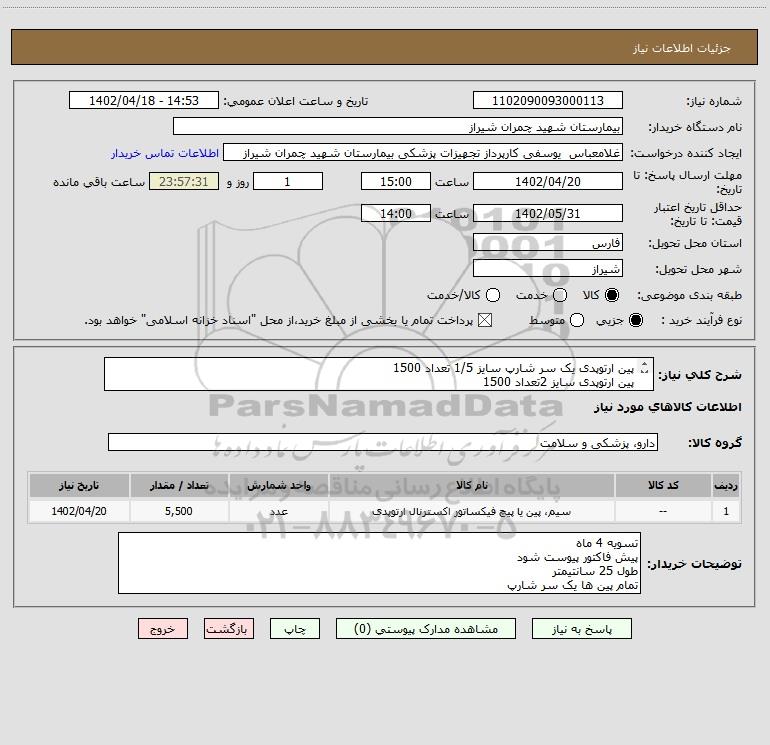Click the buyer name field بیمارستان شهید چمران شیراز
This screenshot has width=770, height=745.
click(x=398, y=126)
